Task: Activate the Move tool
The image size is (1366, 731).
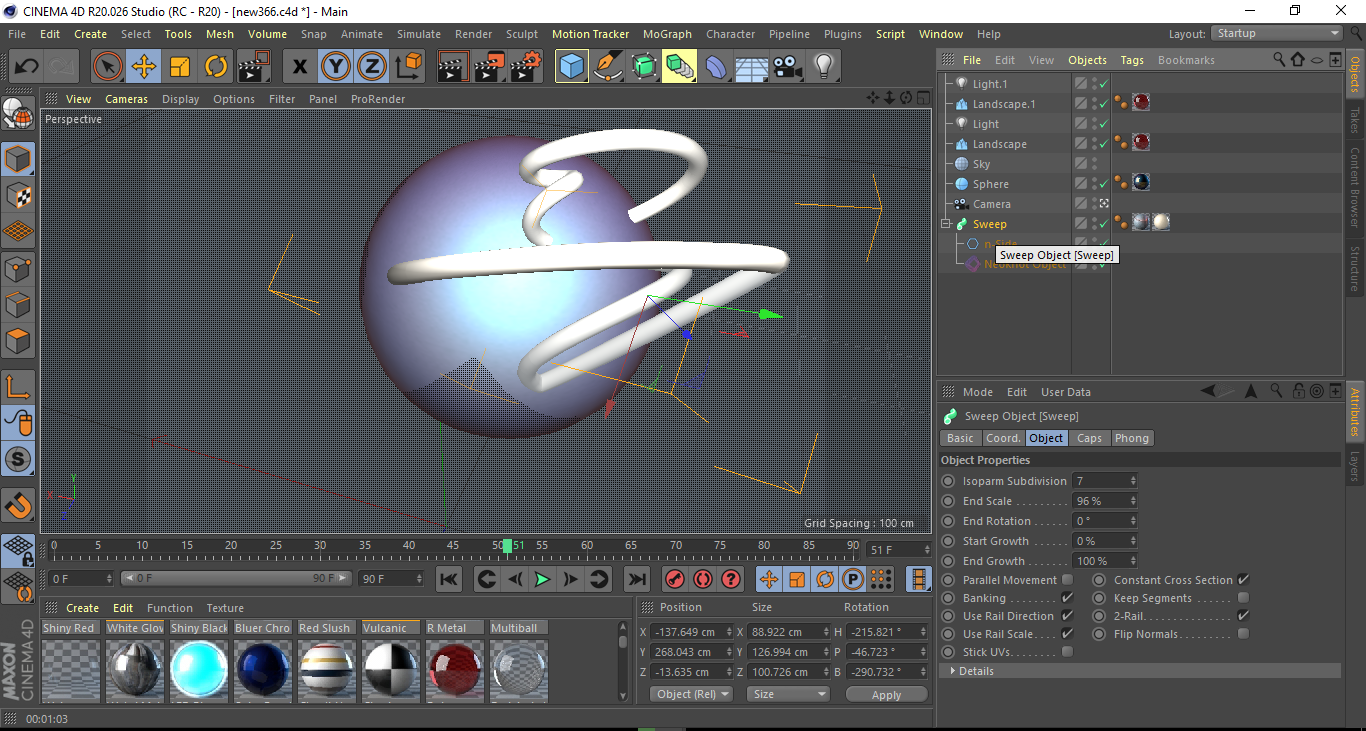Action: click(144, 67)
